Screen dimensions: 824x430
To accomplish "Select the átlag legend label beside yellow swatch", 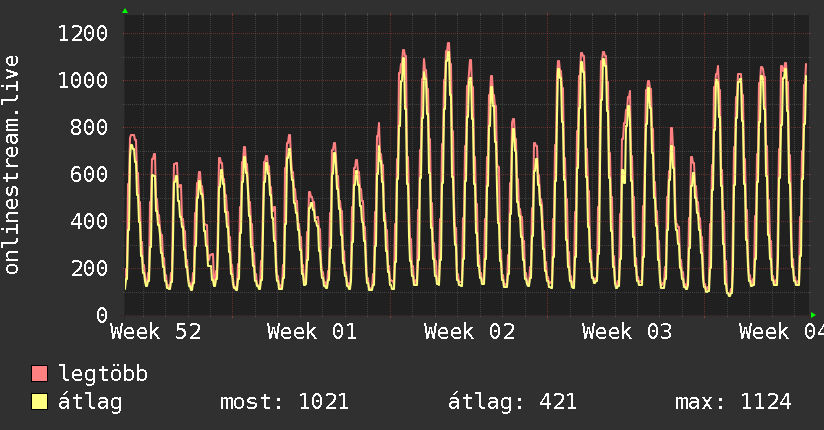I will [x=90, y=402].
